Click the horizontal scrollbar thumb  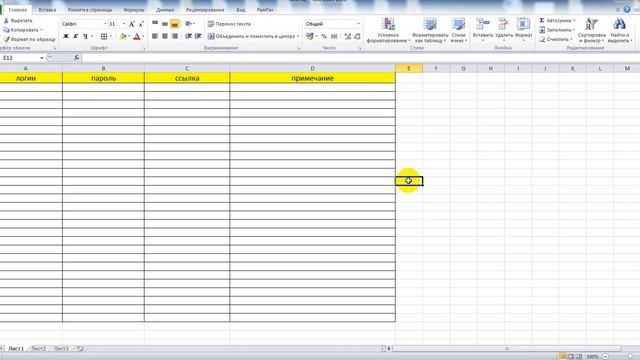[507, 349]
